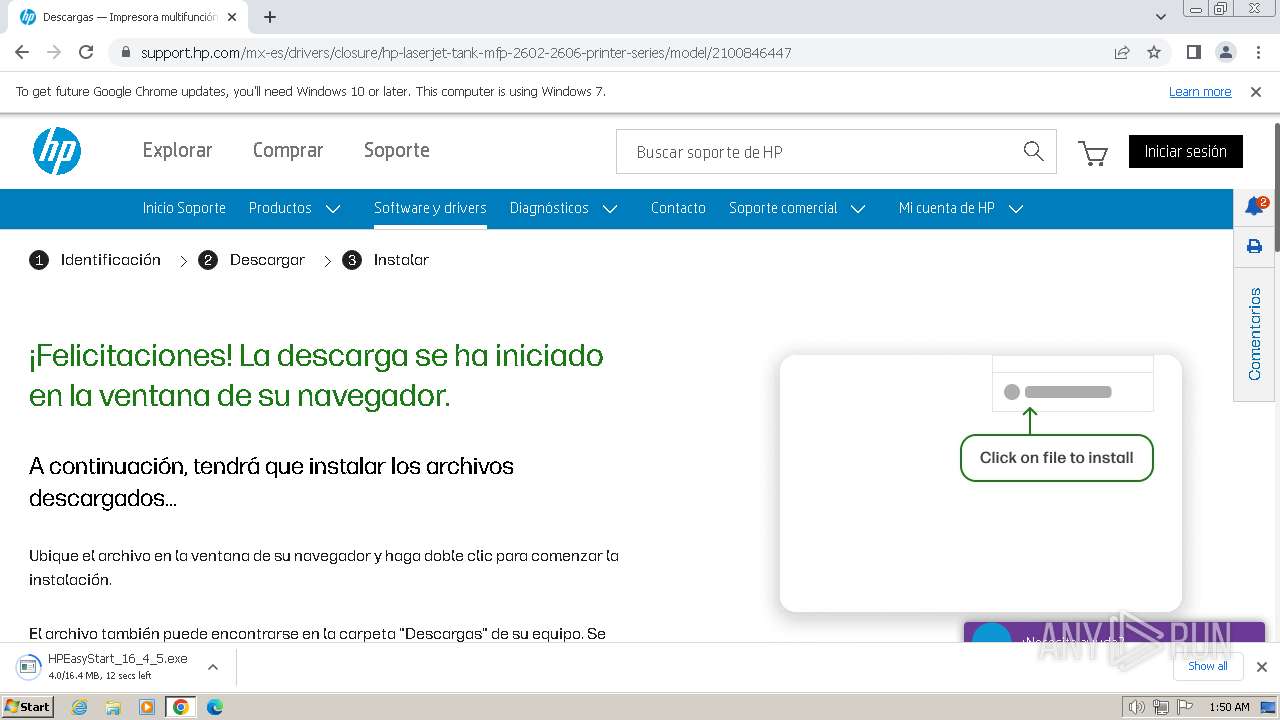Go to Inicio Soporte
1280x720 pixels.
[184, 208]
